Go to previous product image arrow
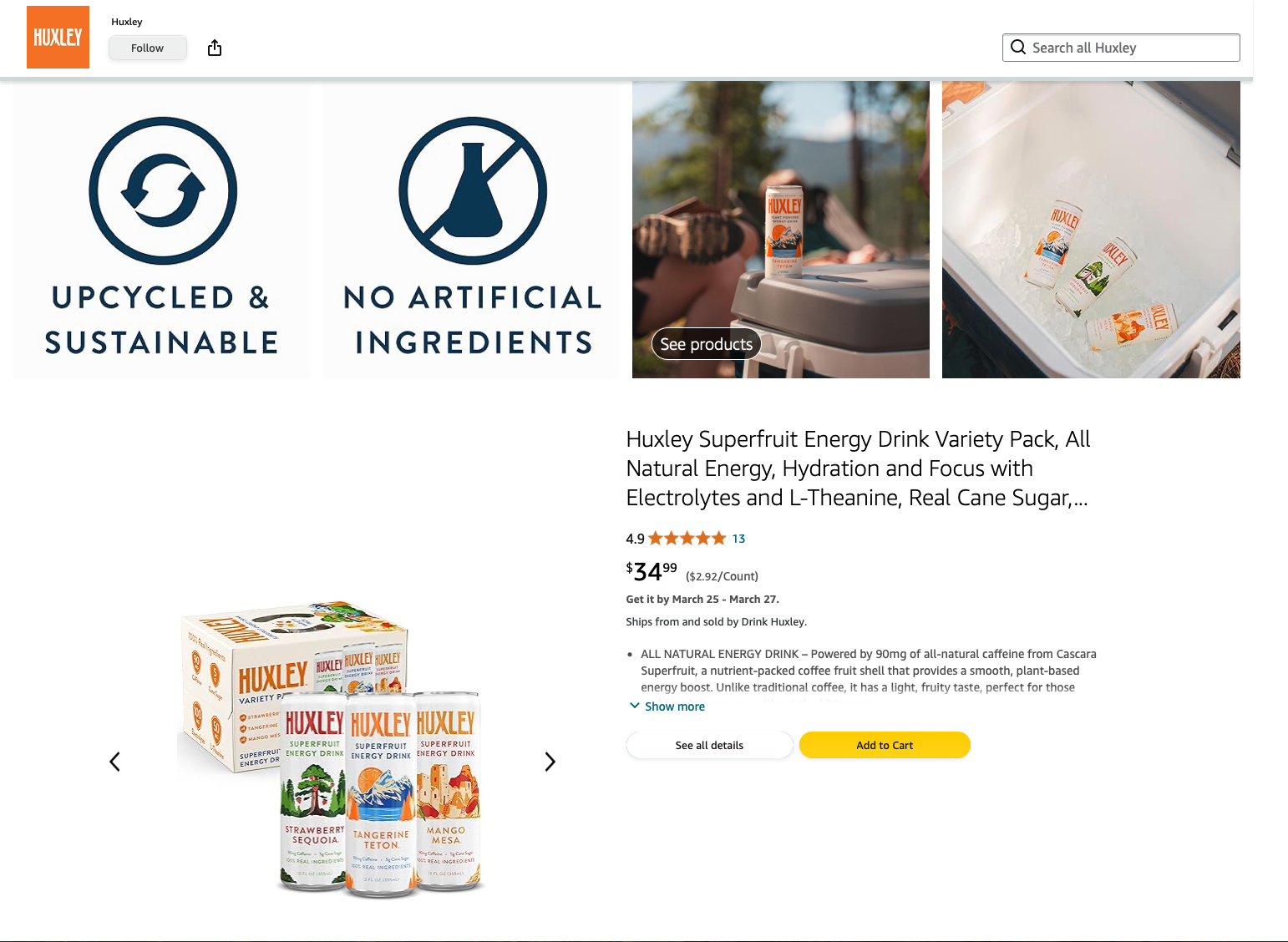 [115, 762]
